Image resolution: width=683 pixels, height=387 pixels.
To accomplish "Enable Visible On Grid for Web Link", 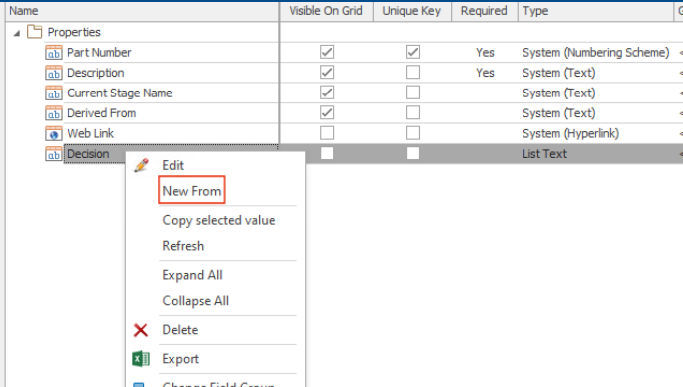I will click(x=327, y=133).
